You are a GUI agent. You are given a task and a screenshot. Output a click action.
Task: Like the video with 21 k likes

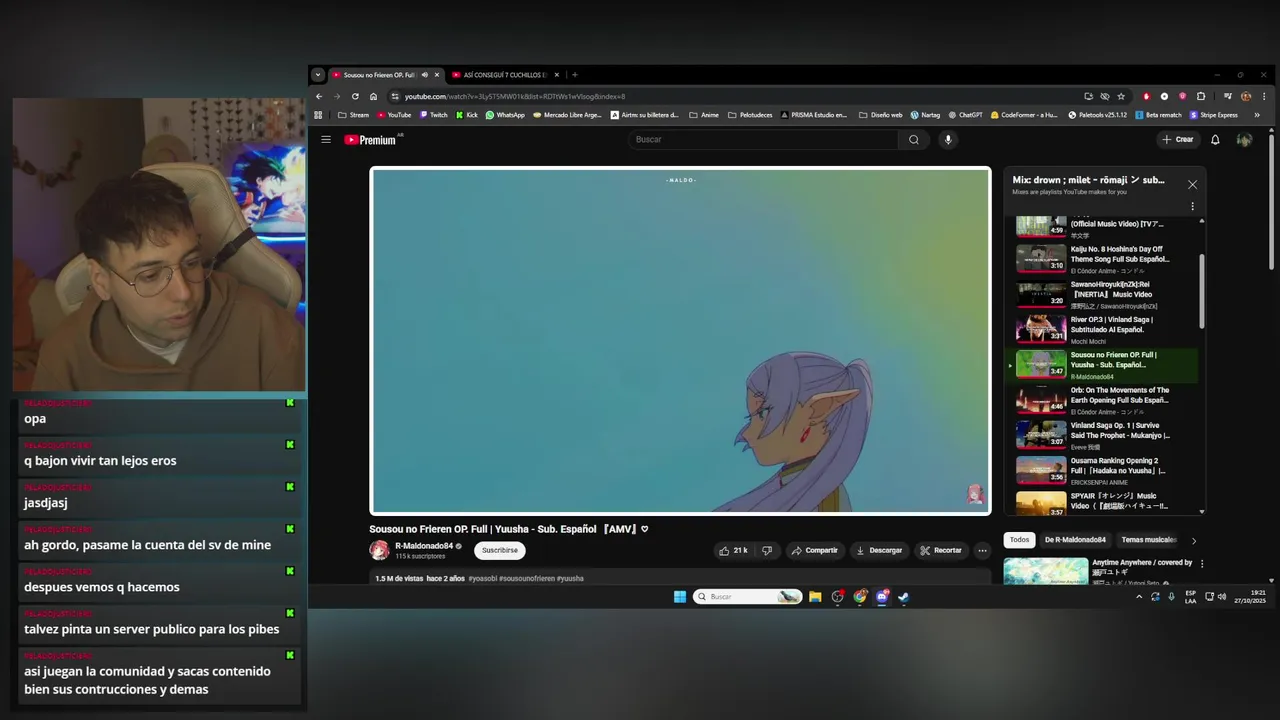click(733, 550)
